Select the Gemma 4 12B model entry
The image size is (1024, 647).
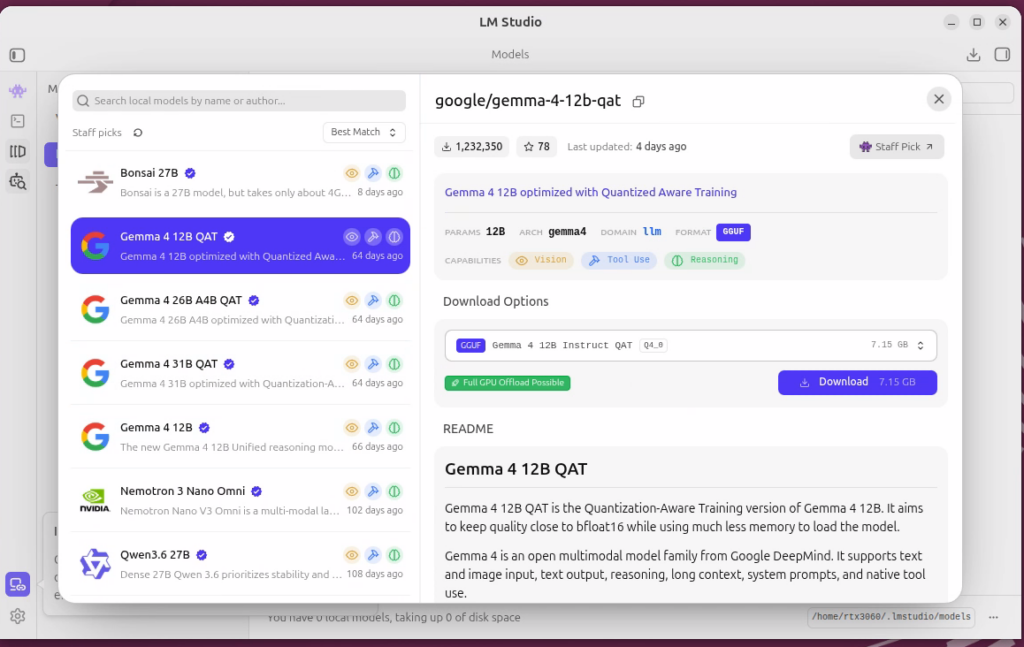pos(240,437)
